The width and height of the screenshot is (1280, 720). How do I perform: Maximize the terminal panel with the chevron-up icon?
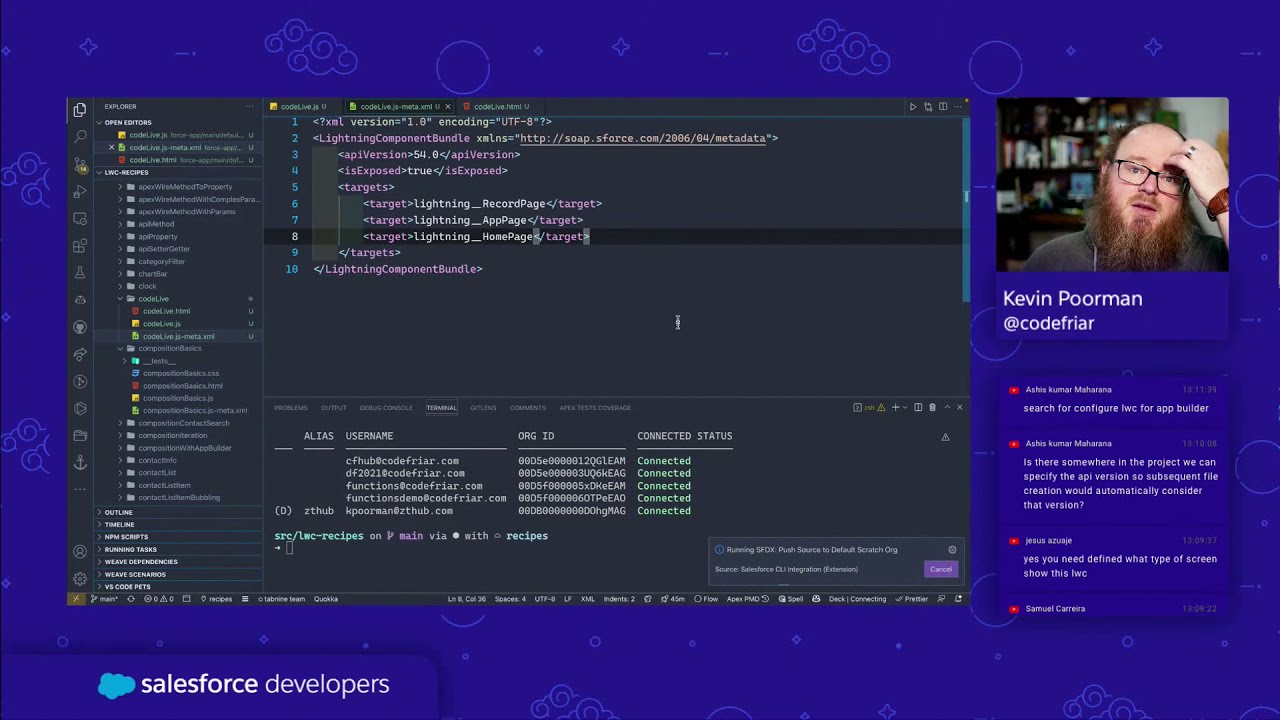pyautogui.click(x=947, y=407)
